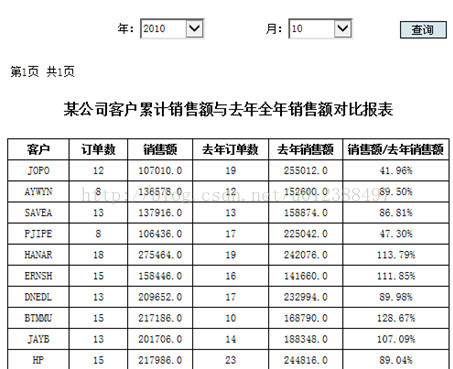Click last year's sales 188348.0
The image size is (453, 369).
coord(306,339)
